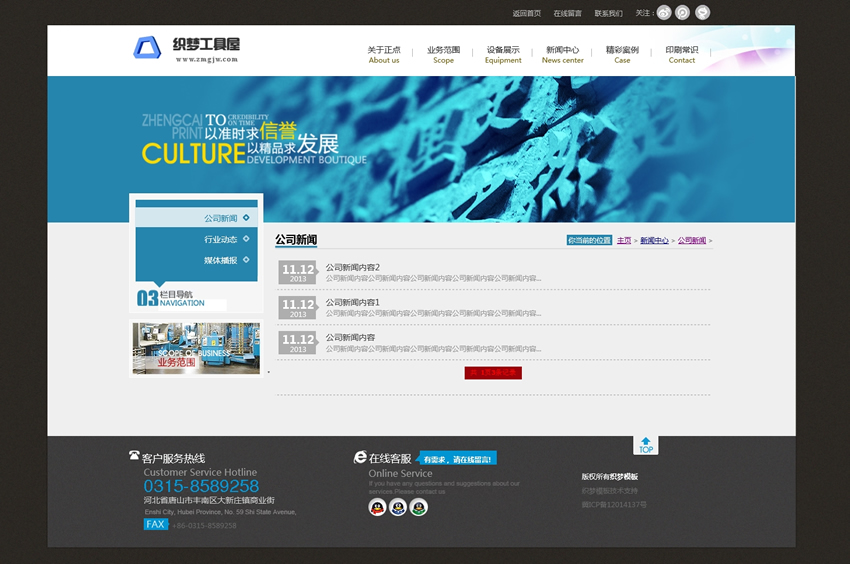
Task: Chat via the red-scarf QQ penguin icon
Action: point(377,508)
